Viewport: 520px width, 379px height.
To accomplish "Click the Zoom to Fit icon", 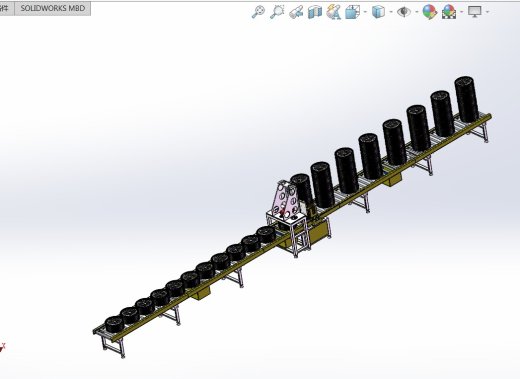I will click(x=258, y=12).
